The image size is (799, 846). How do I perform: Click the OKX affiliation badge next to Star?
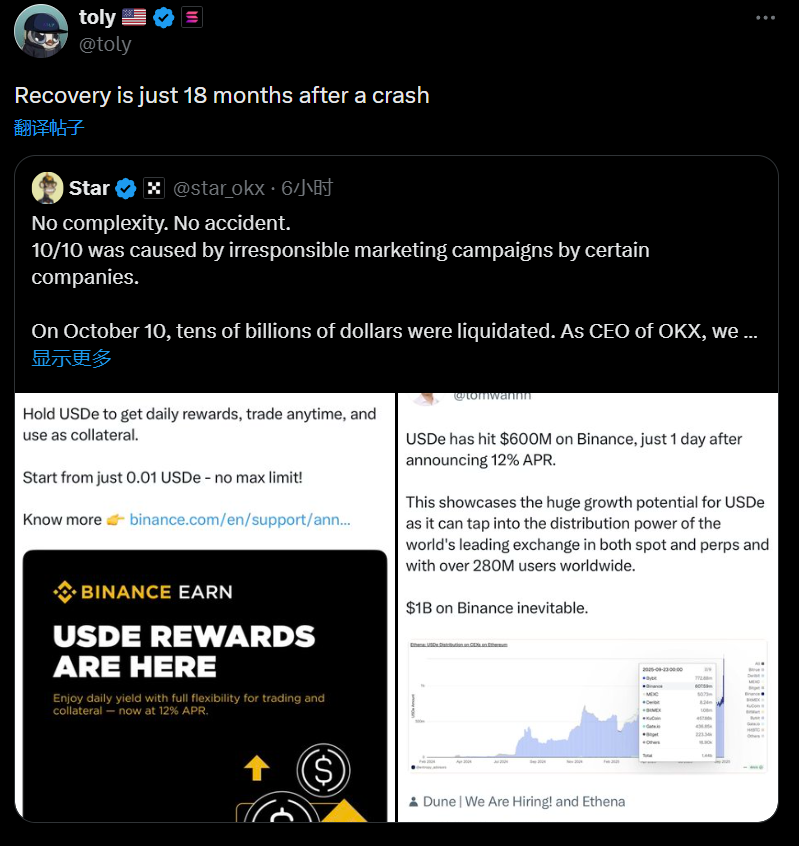pyautogui.click(x=153, y=188)
